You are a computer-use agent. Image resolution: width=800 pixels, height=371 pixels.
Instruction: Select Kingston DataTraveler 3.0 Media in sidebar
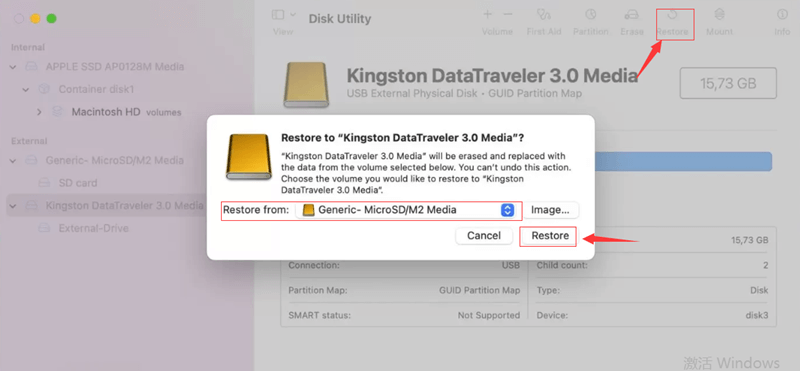point(124,206)
